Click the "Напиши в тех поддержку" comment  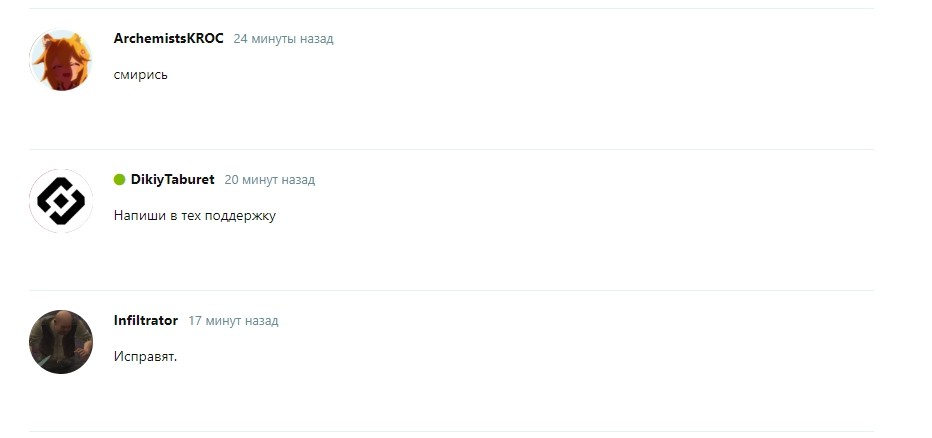[195, 216]
